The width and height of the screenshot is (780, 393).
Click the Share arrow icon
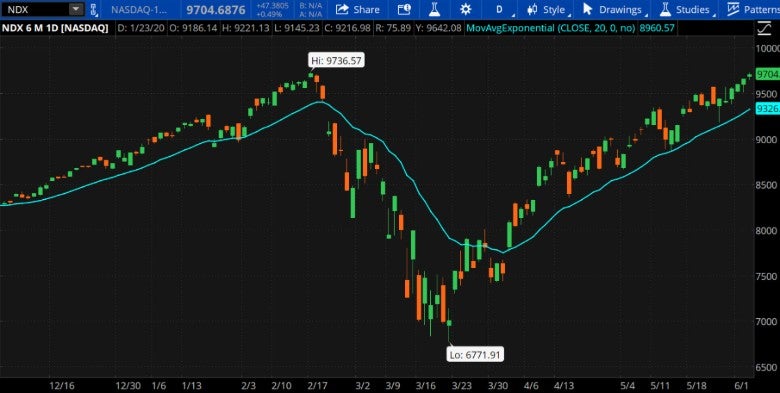pyautogui.click(x=342, y=9)
